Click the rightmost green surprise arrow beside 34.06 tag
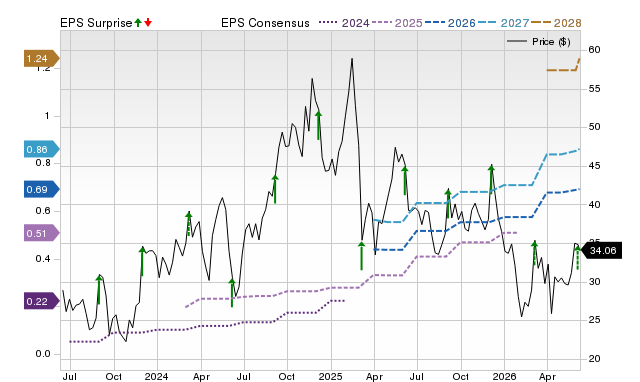This screenshot has height=382, width=640. pos(578,258)
